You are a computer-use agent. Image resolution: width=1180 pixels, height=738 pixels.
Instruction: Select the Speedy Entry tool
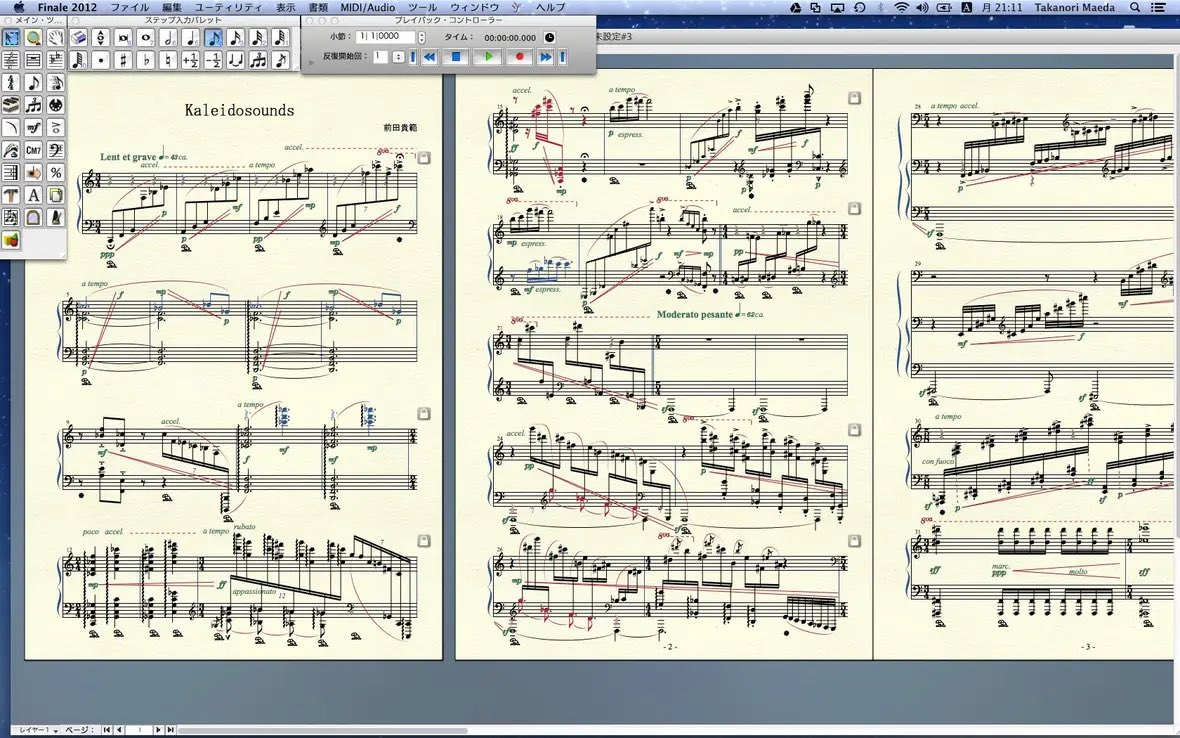click(x=56, y=82)
